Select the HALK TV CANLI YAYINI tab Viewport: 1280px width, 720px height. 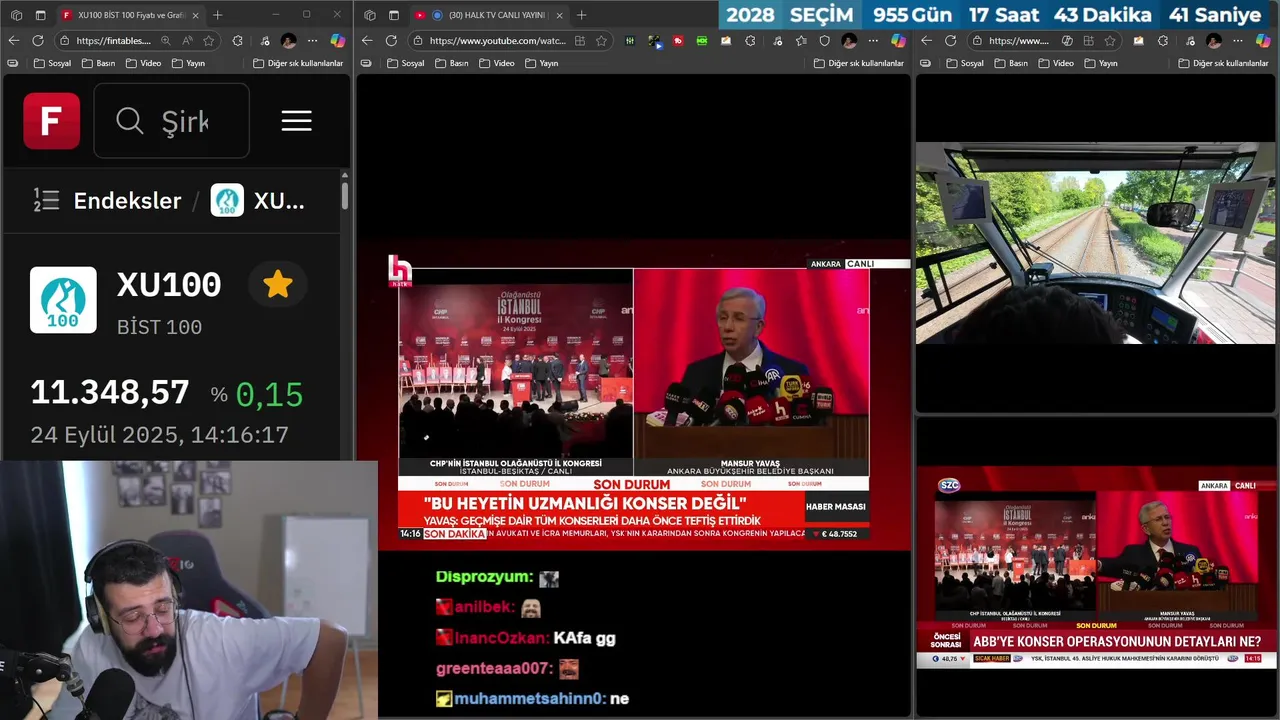pos(487,15)
